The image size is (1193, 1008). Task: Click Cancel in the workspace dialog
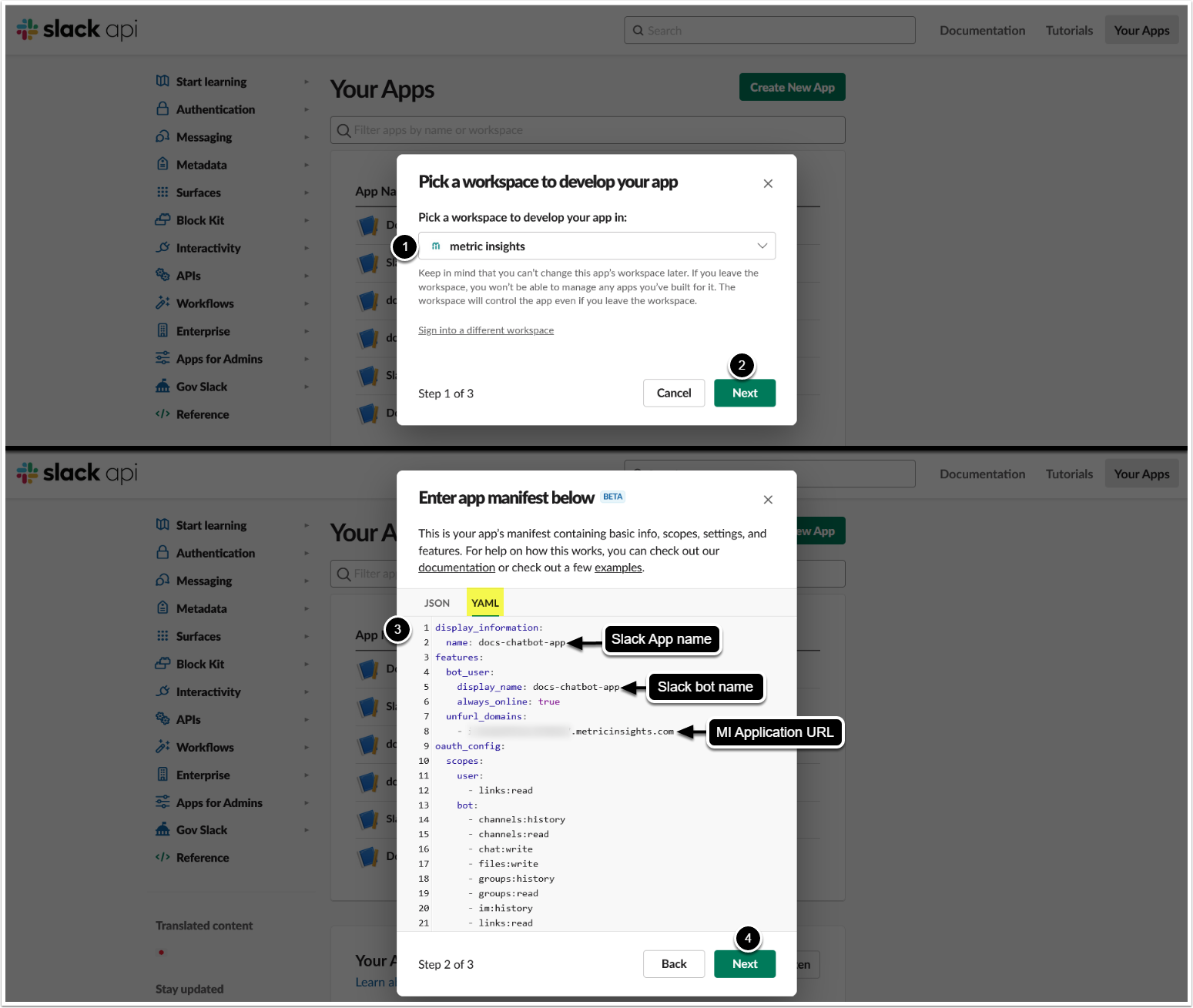point(674,393)
